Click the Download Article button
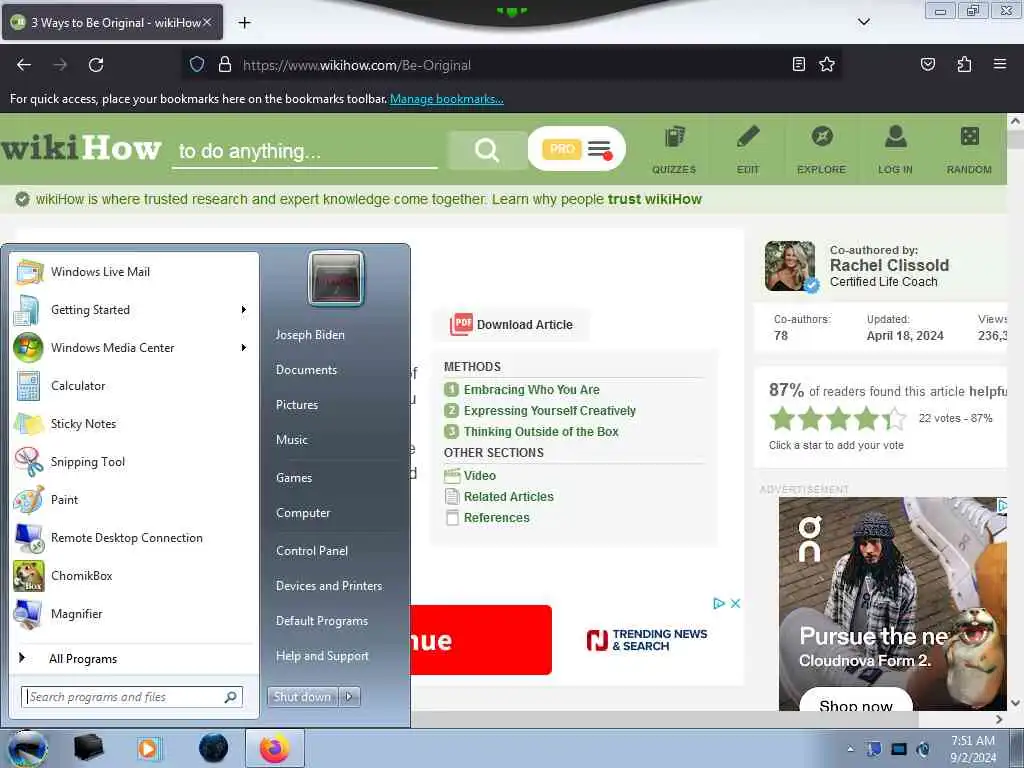 click(x=511, y=325)
